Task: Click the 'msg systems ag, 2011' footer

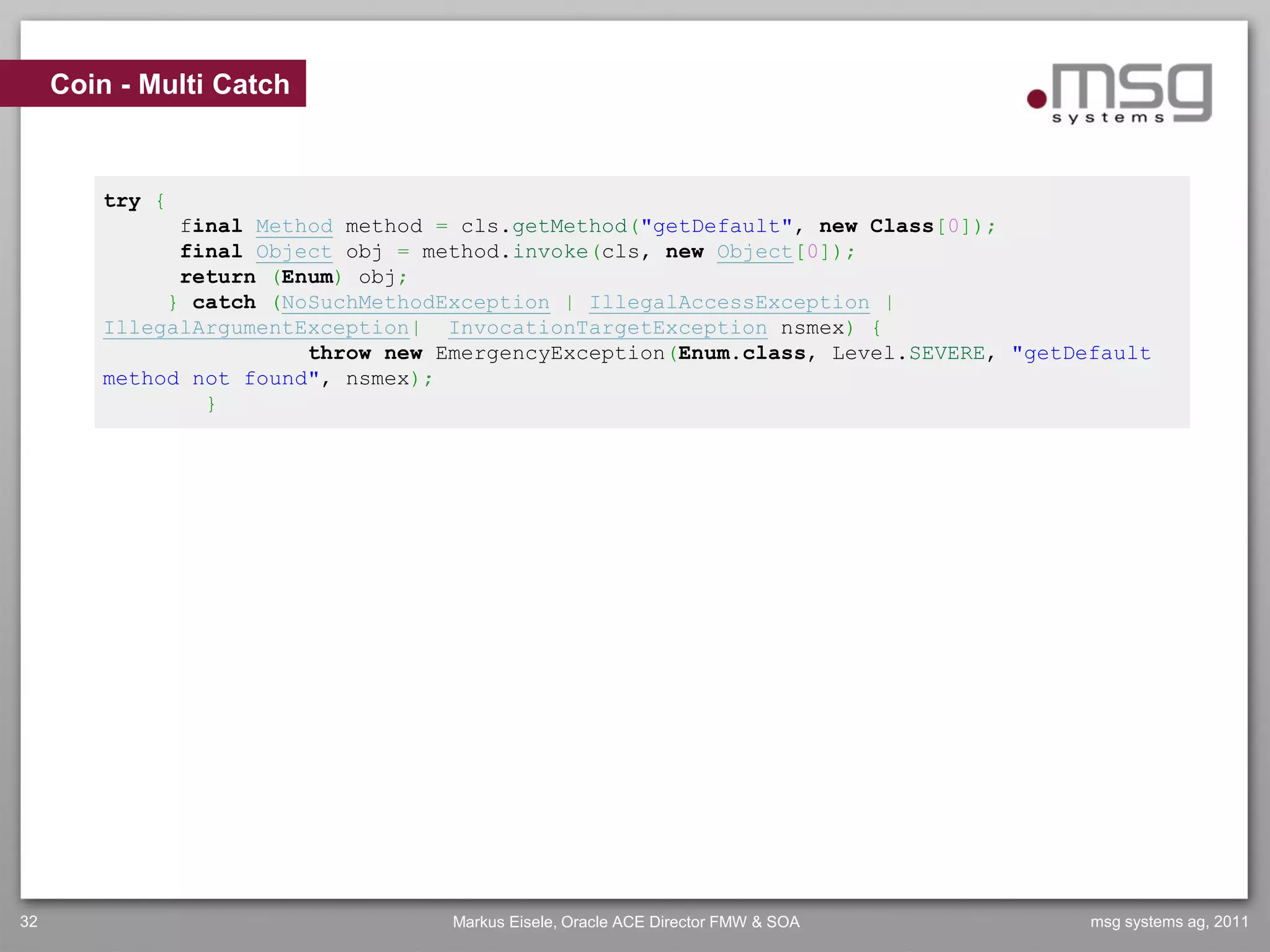Action: coord(1169,922)
